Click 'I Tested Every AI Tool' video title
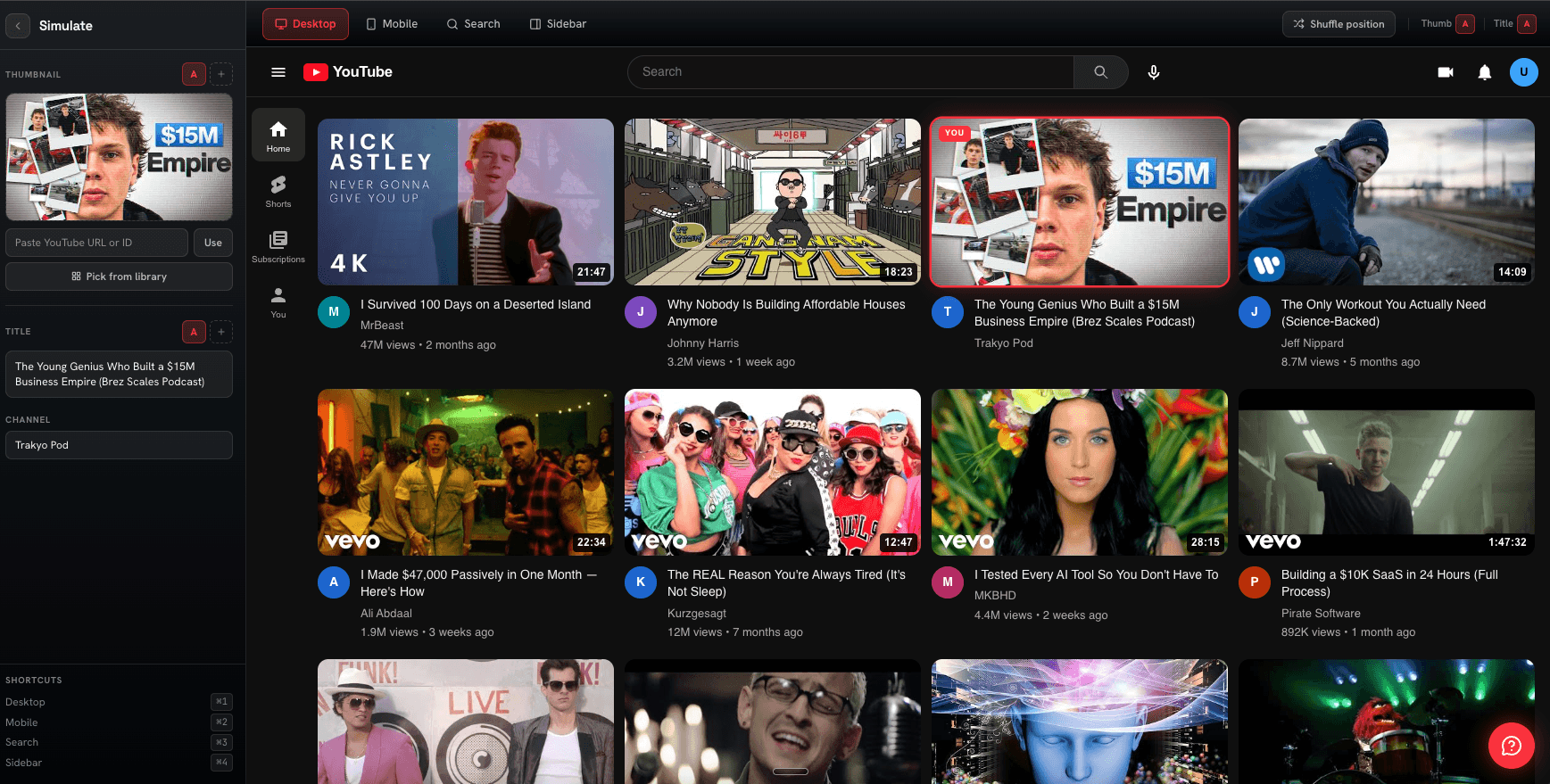Image resolution: width=1550 pixels, height=784 pixels. (x=1096, y=574)
